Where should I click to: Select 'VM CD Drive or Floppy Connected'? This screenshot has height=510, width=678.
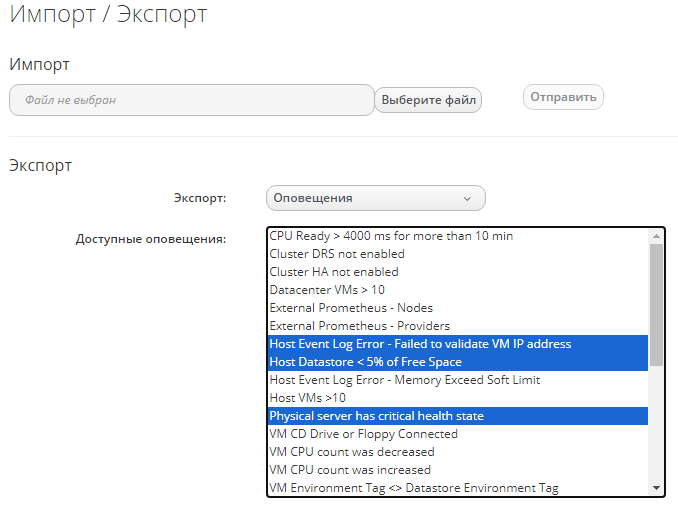click(x=363, y=434)
